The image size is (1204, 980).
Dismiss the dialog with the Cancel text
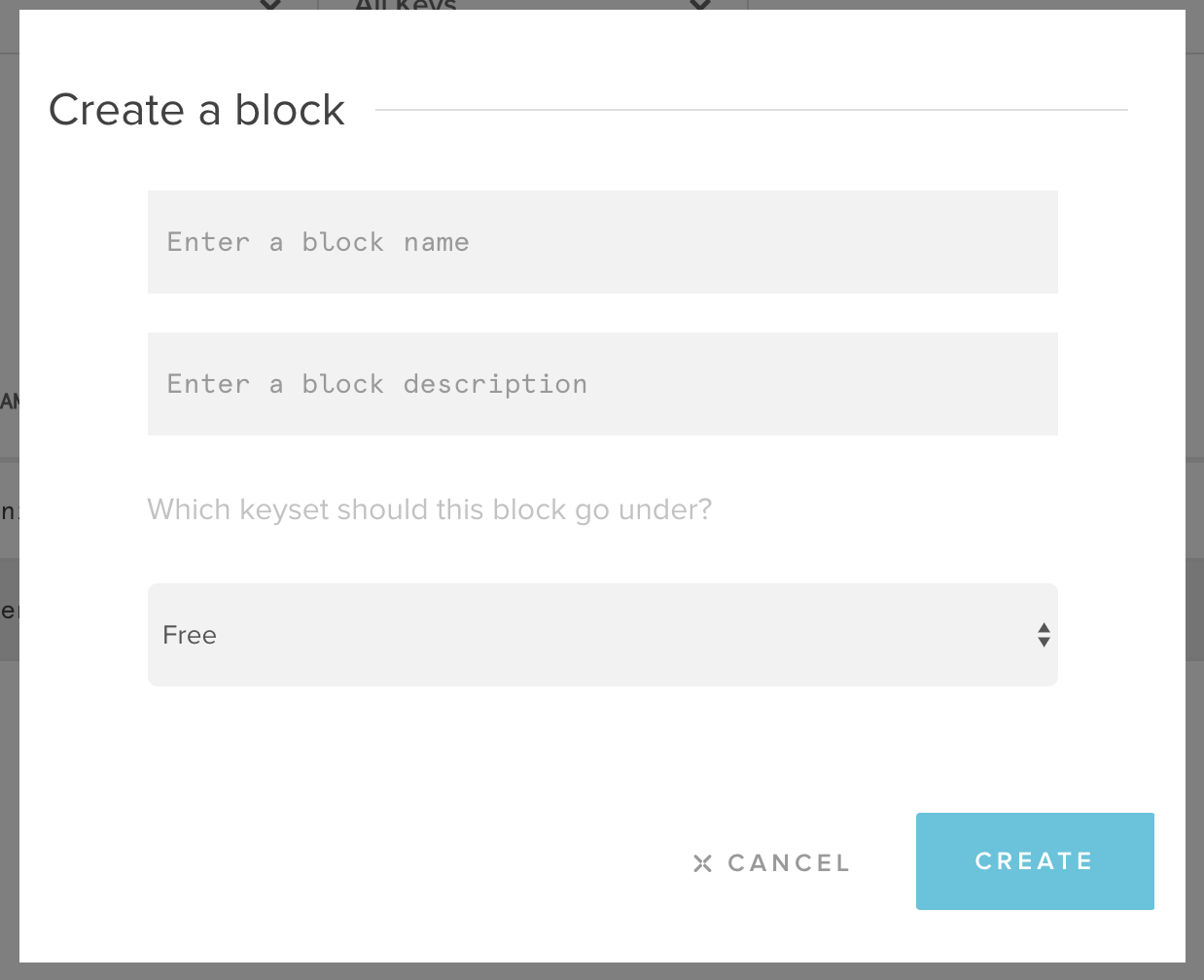pyautogui.click(x=789, y=863)
